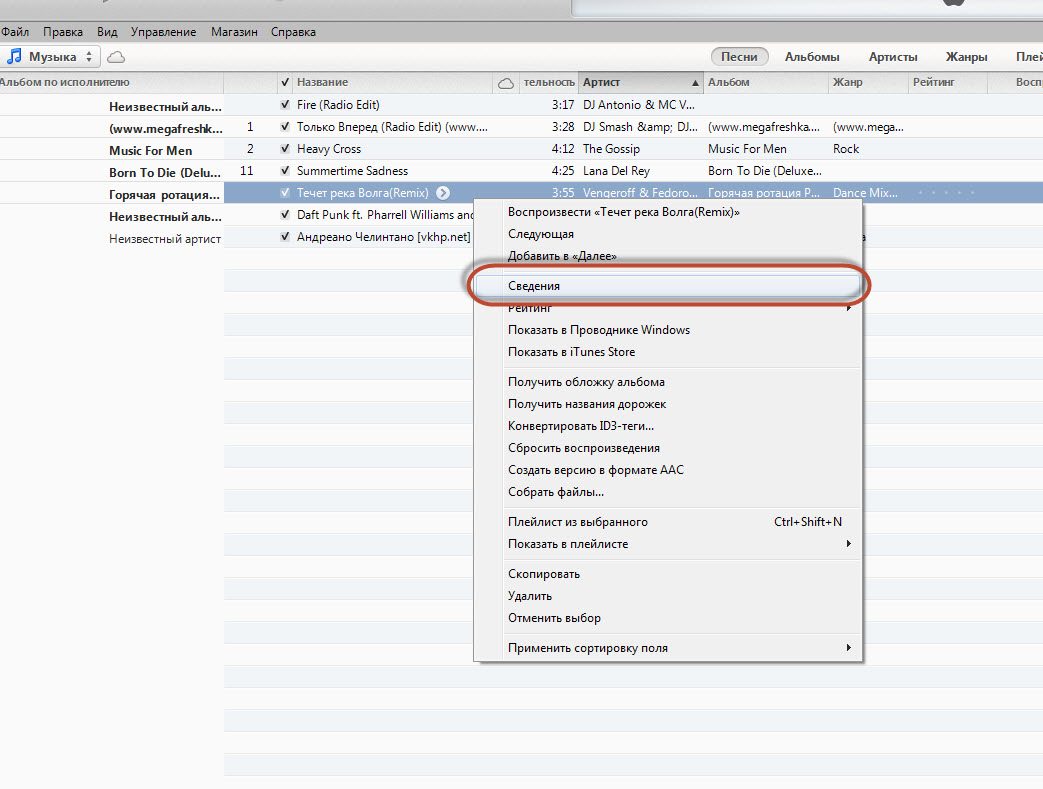Choose Показать в iTunes Store
Viewport: 1043px width, 789px height.
[x=668, y=352]
